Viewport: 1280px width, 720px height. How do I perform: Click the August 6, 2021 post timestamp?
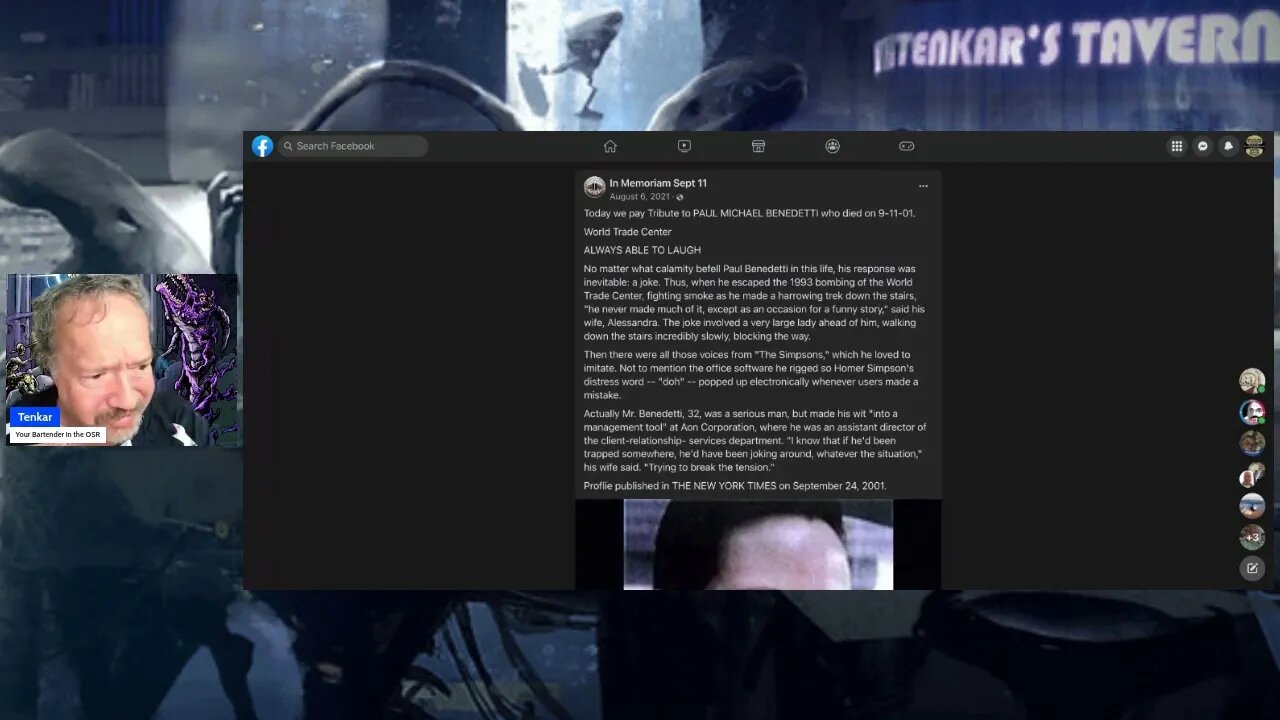click(x=640, y=197)
